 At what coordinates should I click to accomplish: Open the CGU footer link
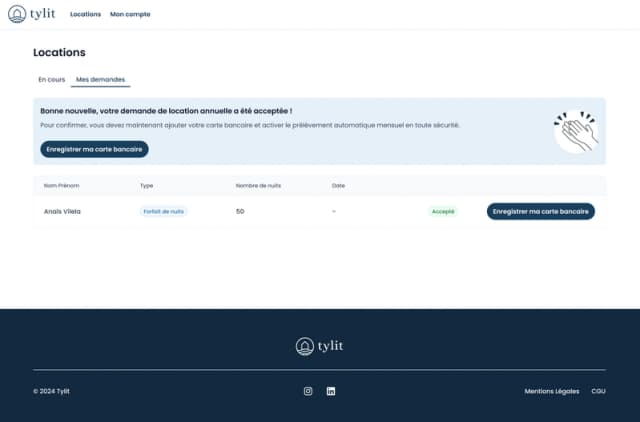[598, 391]
